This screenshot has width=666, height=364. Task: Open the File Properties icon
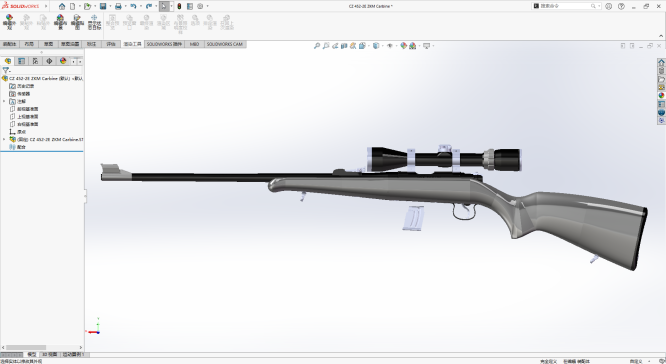190,6
